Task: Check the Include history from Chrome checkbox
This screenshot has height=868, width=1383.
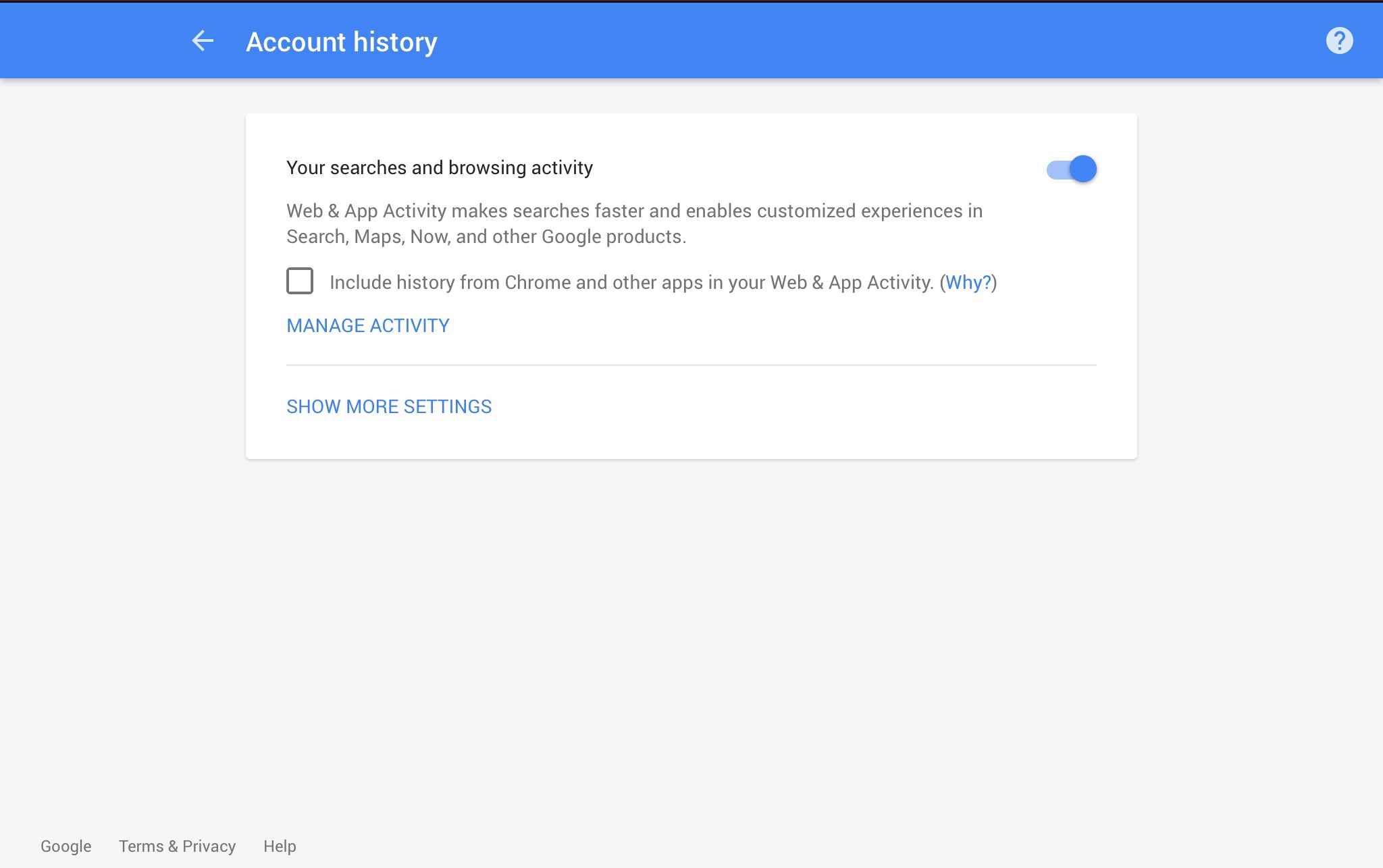Action: [300, 281]
